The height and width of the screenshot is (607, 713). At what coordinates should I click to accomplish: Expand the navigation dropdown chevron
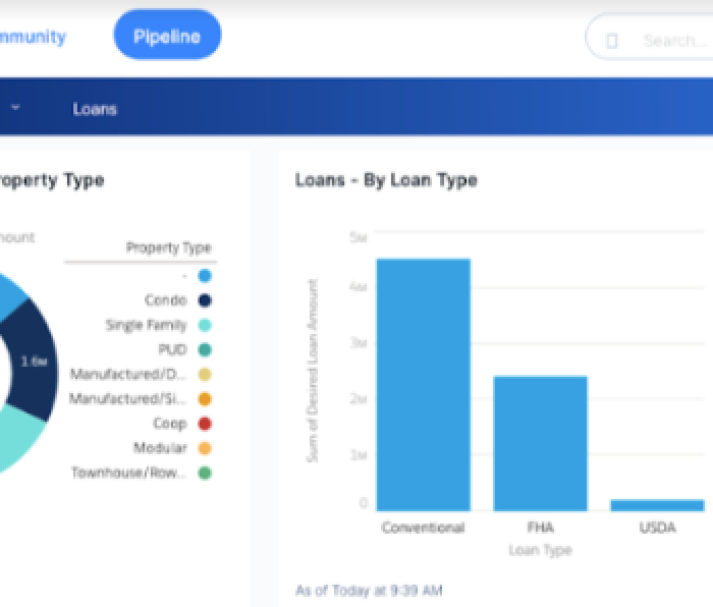coord(16,108)
